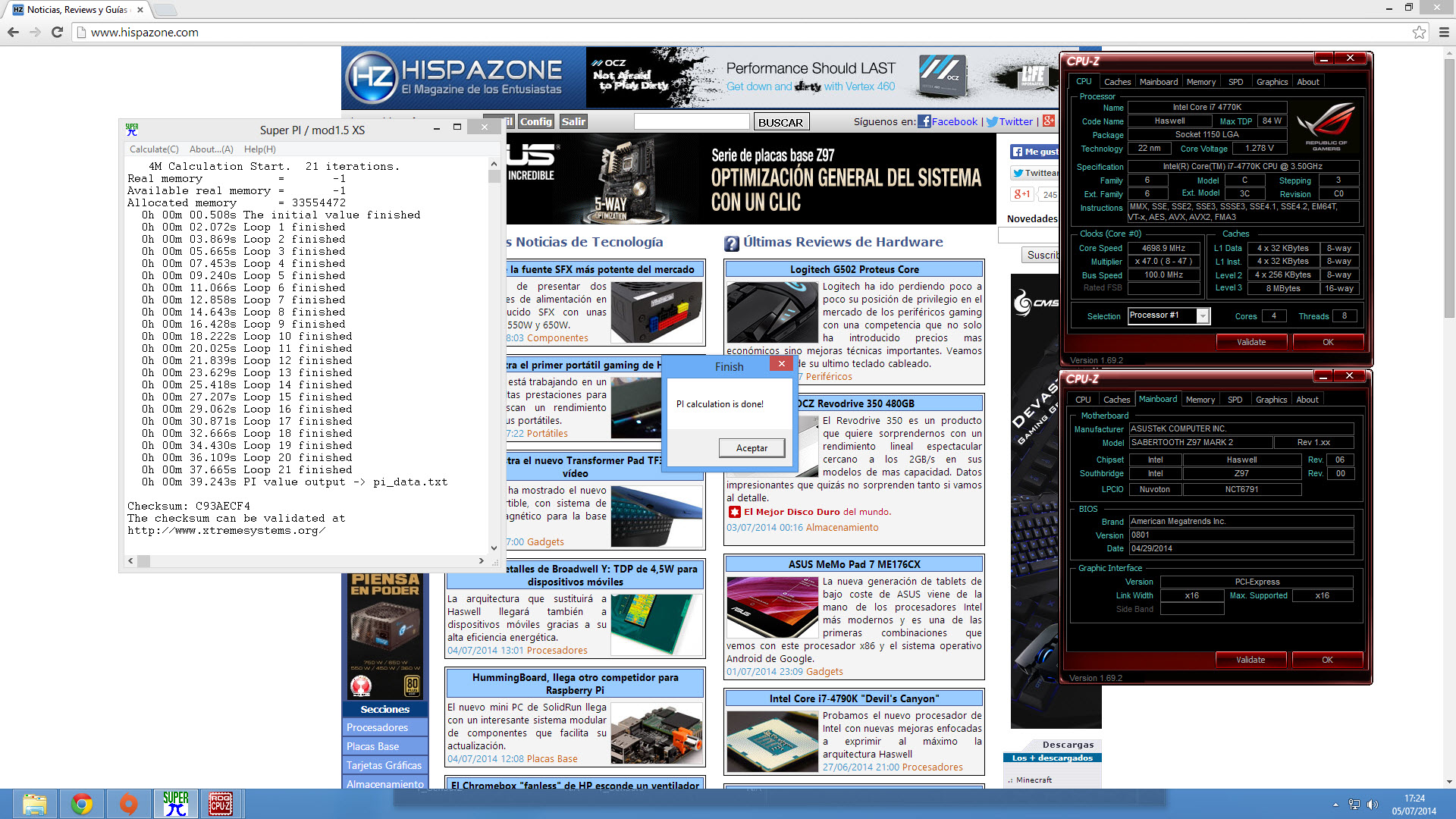Open the Calculate(C) menu in Super PI
The image size is (1456, 819).
[x=154, y=149]
